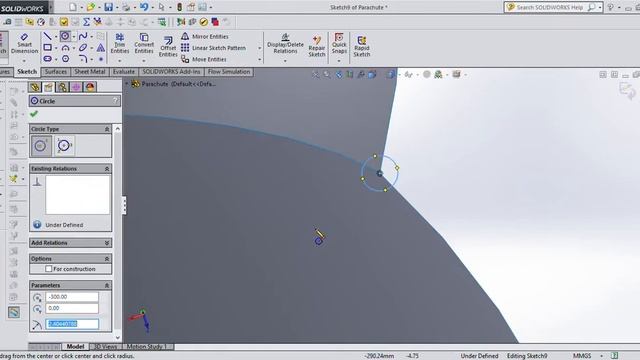Select Perimeter Circle type
Viewport: 640px width, 360px height.
pyautogui.click(x=64, y=146)
